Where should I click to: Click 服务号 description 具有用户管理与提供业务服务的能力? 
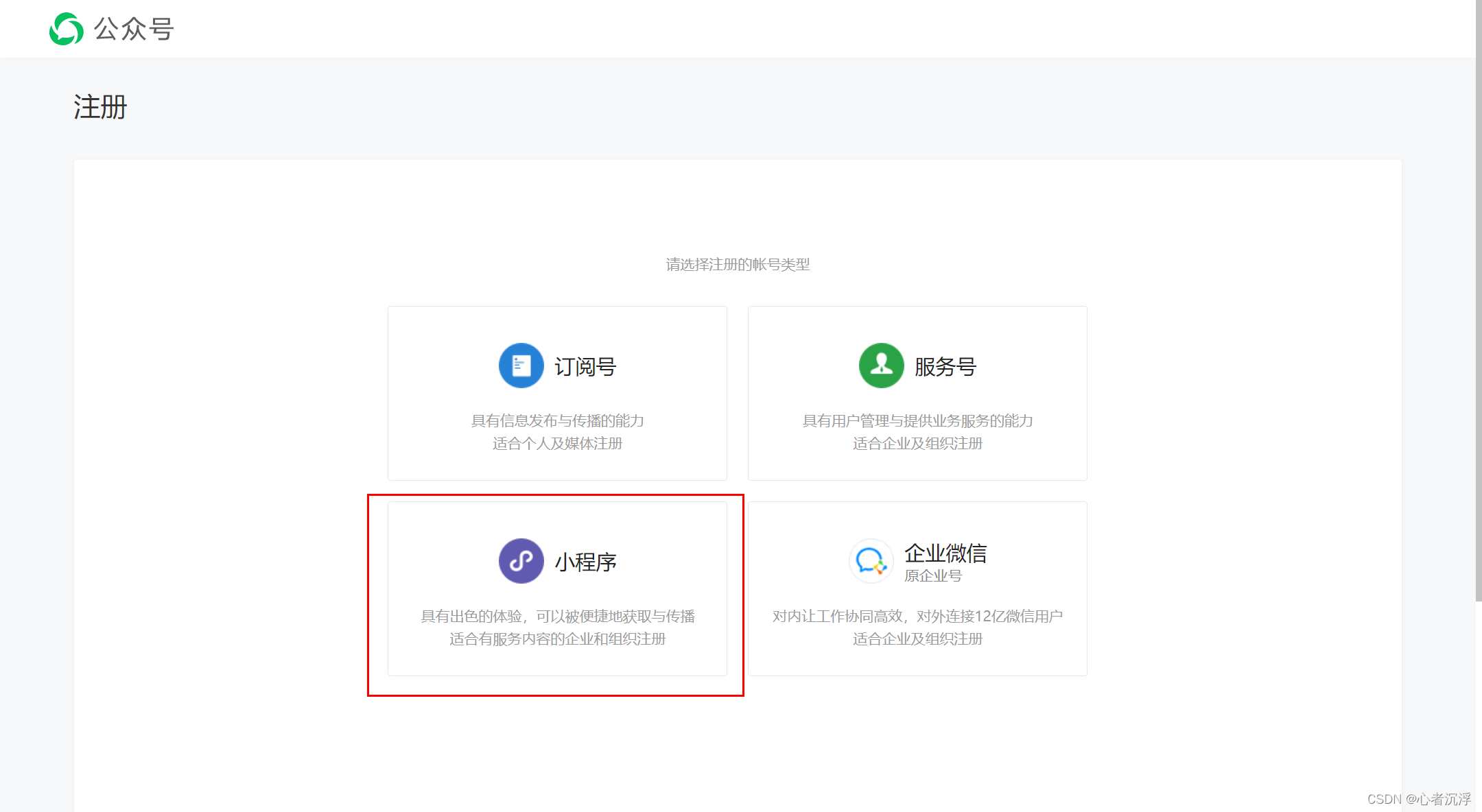(917, 420)
